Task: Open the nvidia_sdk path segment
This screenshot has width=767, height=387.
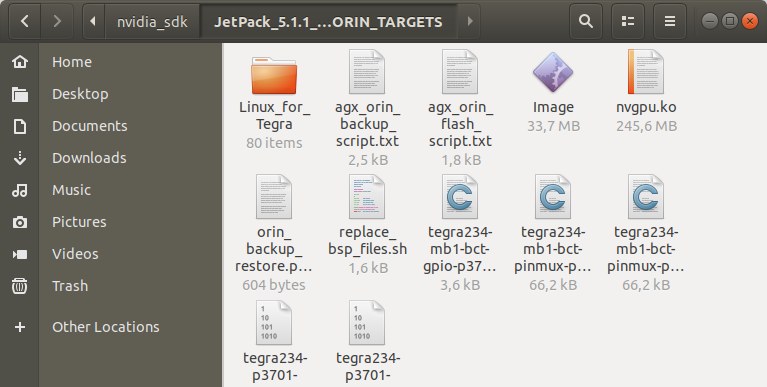Action: pyautogui.click(x=152, y=21)
